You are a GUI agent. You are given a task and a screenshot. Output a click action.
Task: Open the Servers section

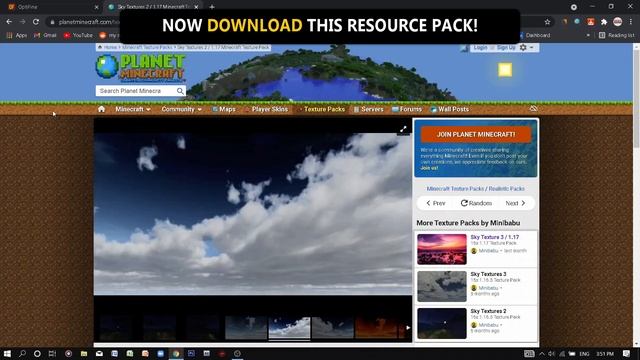[369, 109]
